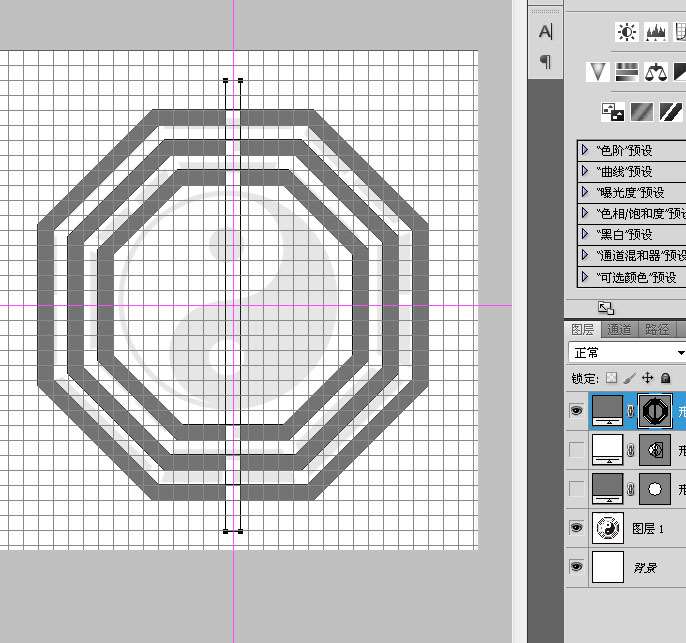Add a Vibrance adjustment layer
The width and height of the screenshot is (686, 643).
coord(598,72)
